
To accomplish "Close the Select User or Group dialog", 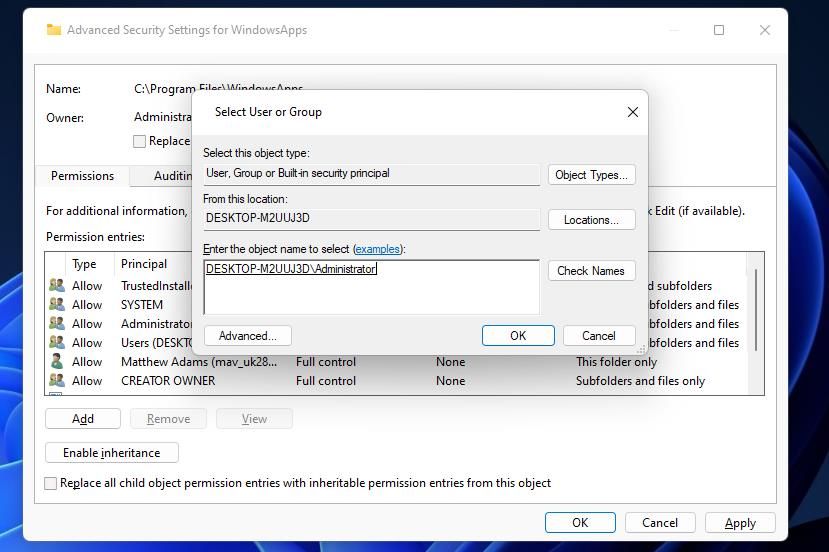I will click(x=632, y=112).
